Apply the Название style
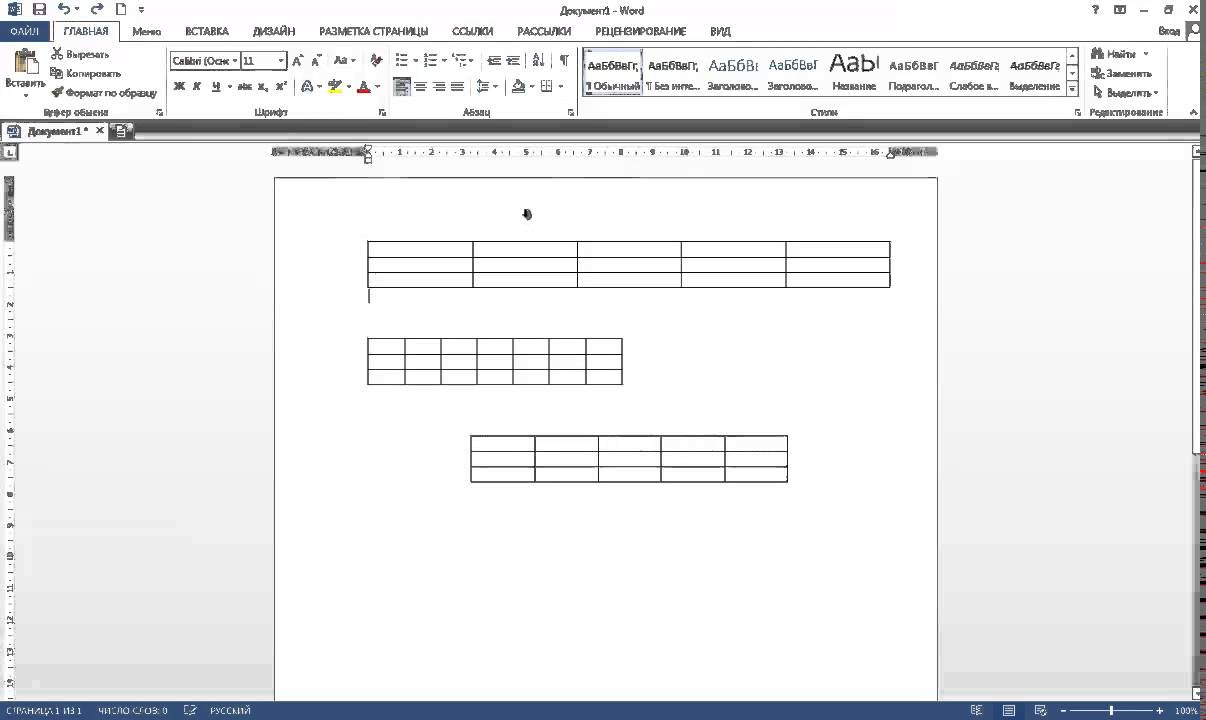The height and width of the screenshot is (720, 1206). click(854, 73)
